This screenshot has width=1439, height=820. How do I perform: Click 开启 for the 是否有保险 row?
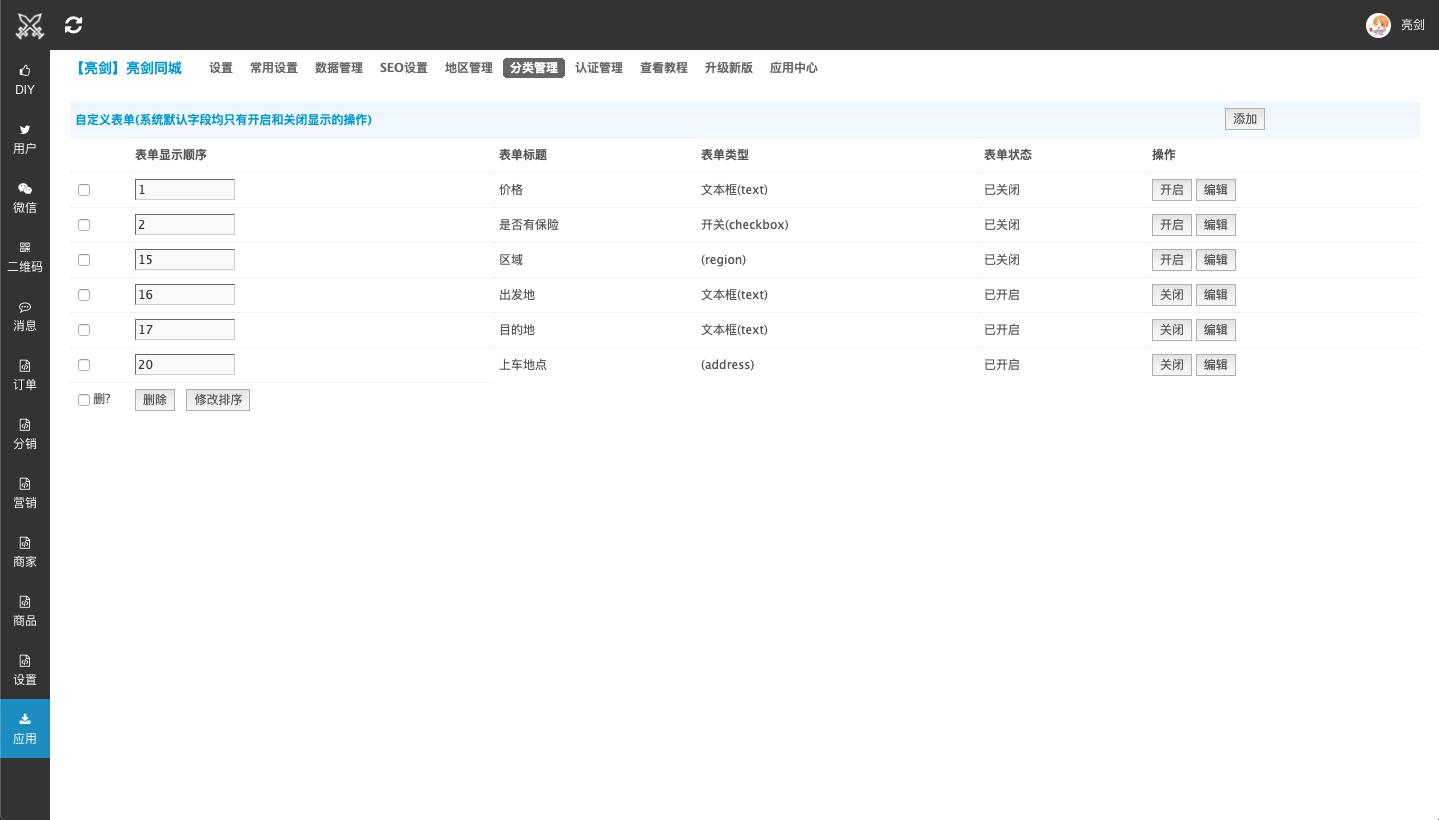[1172, 225]
